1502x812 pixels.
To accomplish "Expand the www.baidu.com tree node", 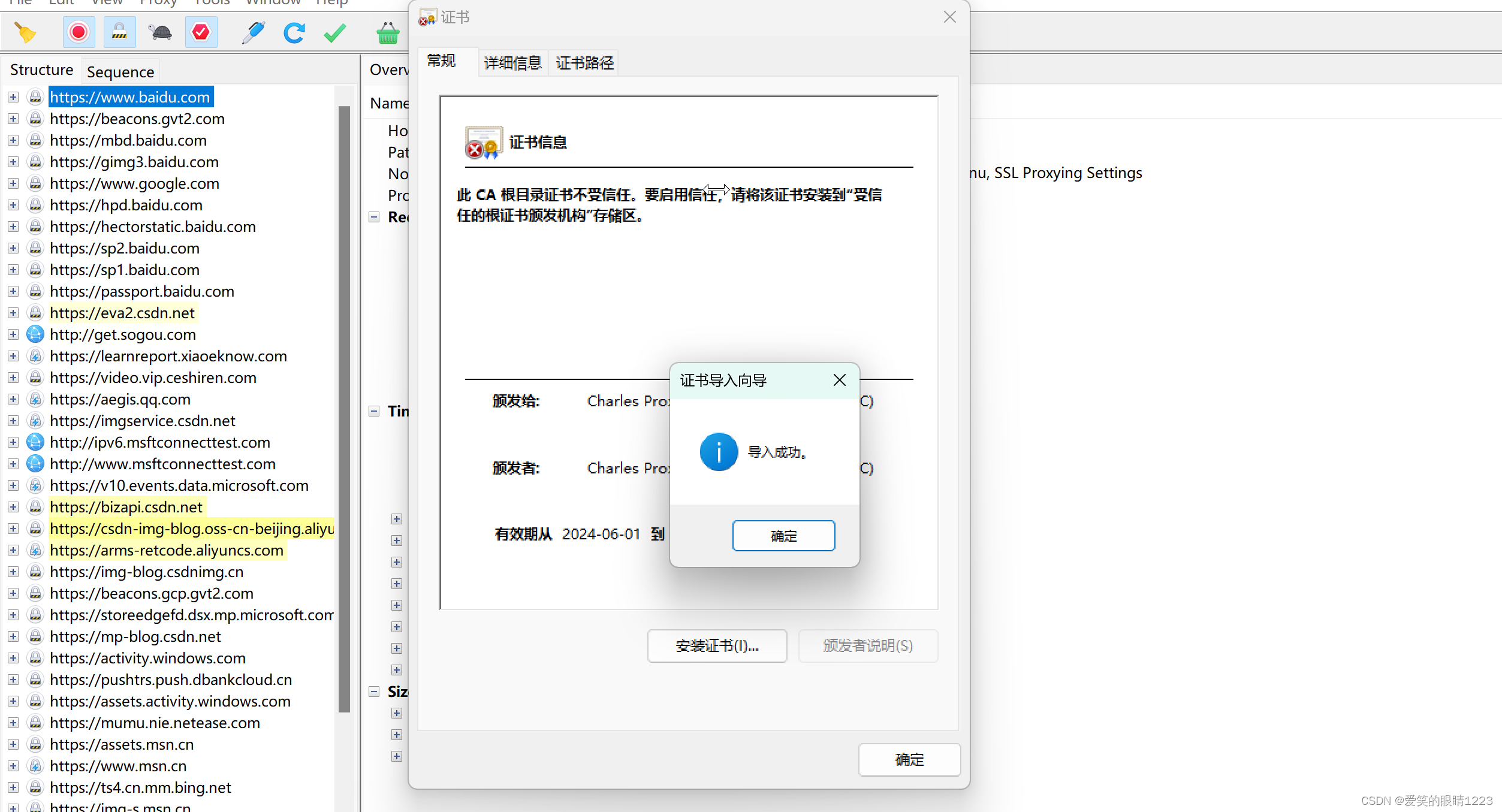I will (13, 97).
